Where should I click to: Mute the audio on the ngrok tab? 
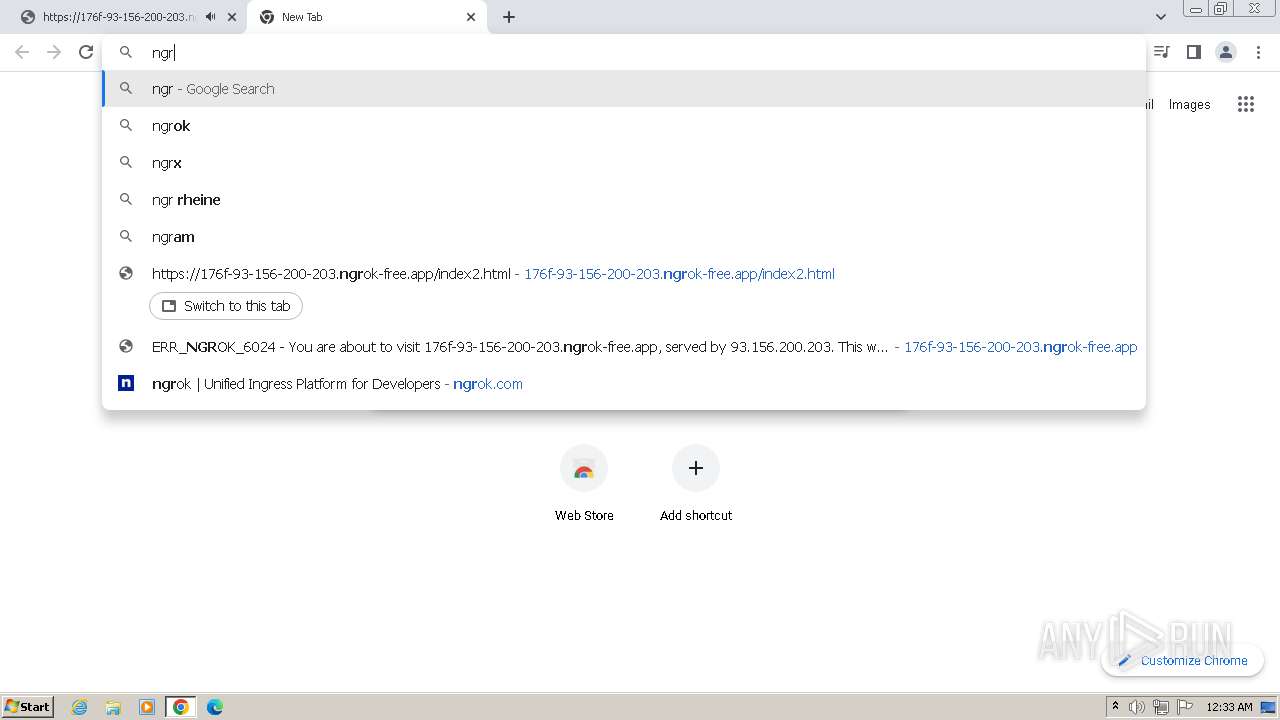pyautogui.click(x=210, y=17)
